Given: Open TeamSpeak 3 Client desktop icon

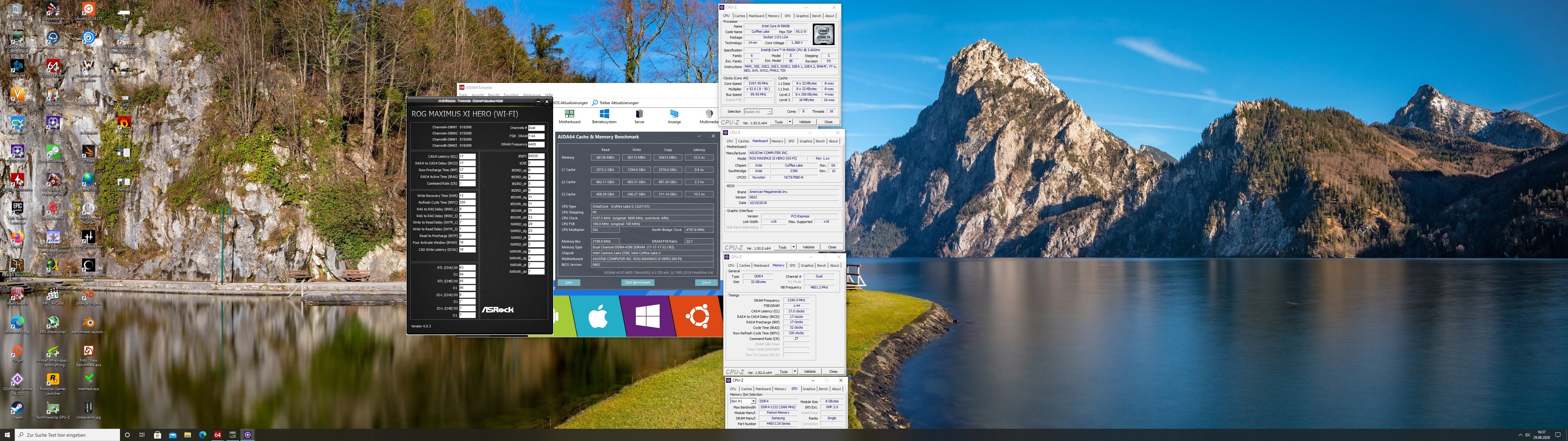Looking at the screenshot, I should (53, 41).
